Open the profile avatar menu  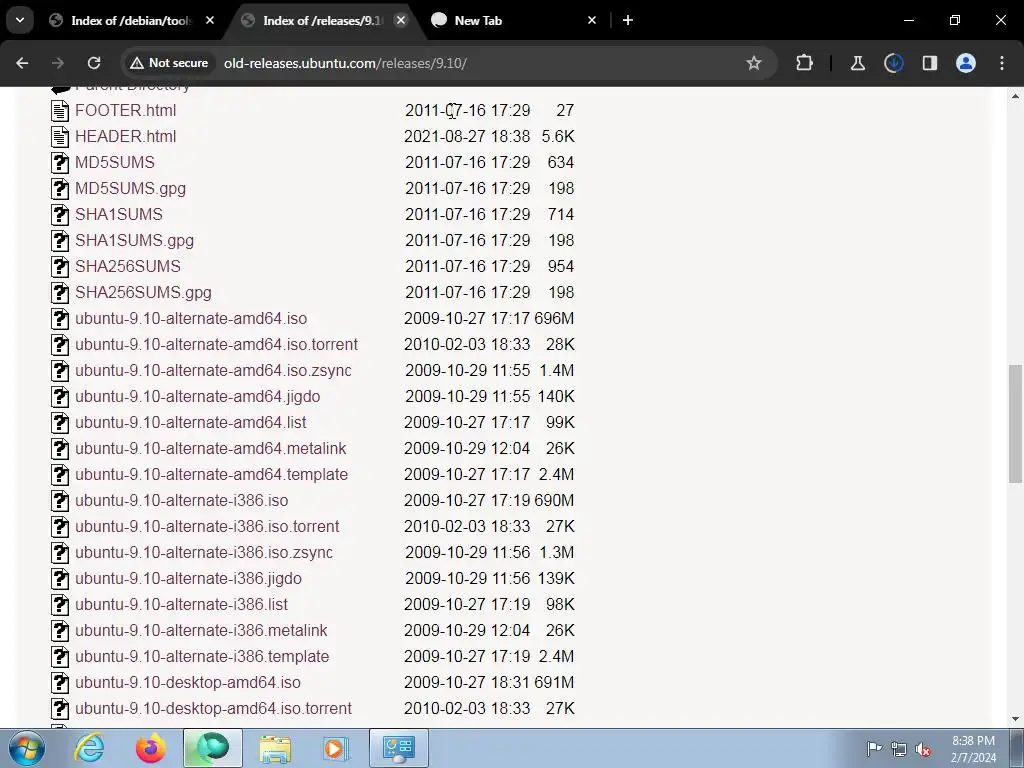[x=966, y=63]
